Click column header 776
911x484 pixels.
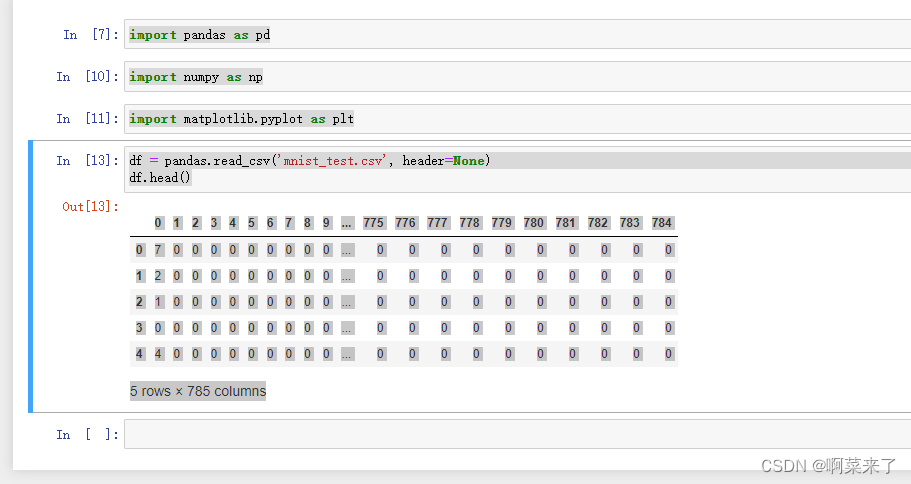(x=406, y=223)
